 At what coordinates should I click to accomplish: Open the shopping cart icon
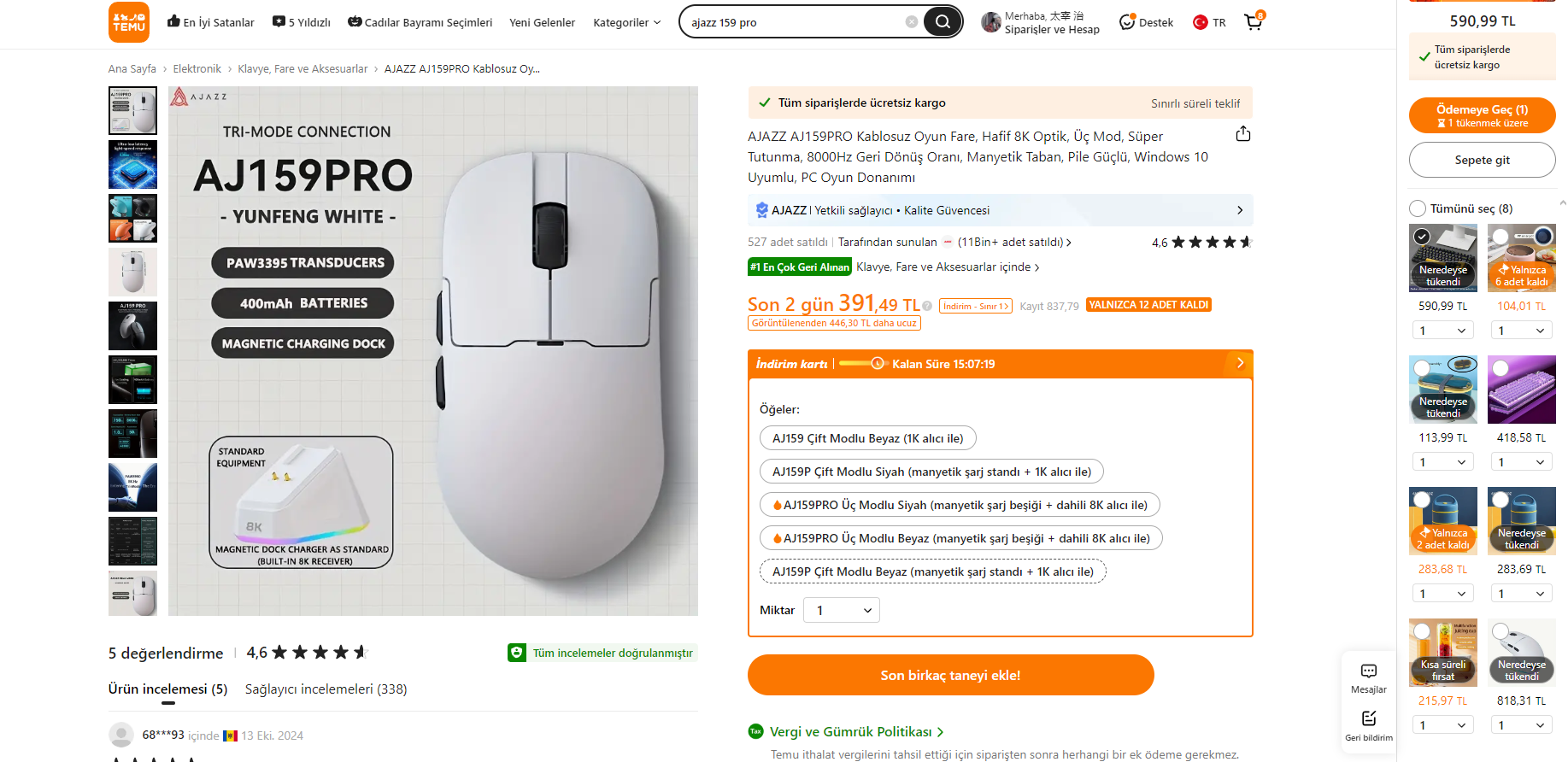click(1254, 22)
